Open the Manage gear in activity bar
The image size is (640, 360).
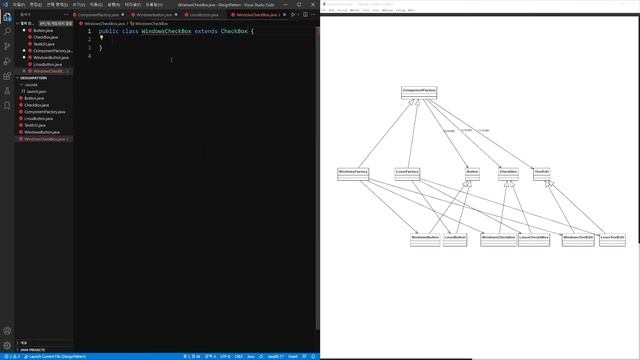click(7, 346)
